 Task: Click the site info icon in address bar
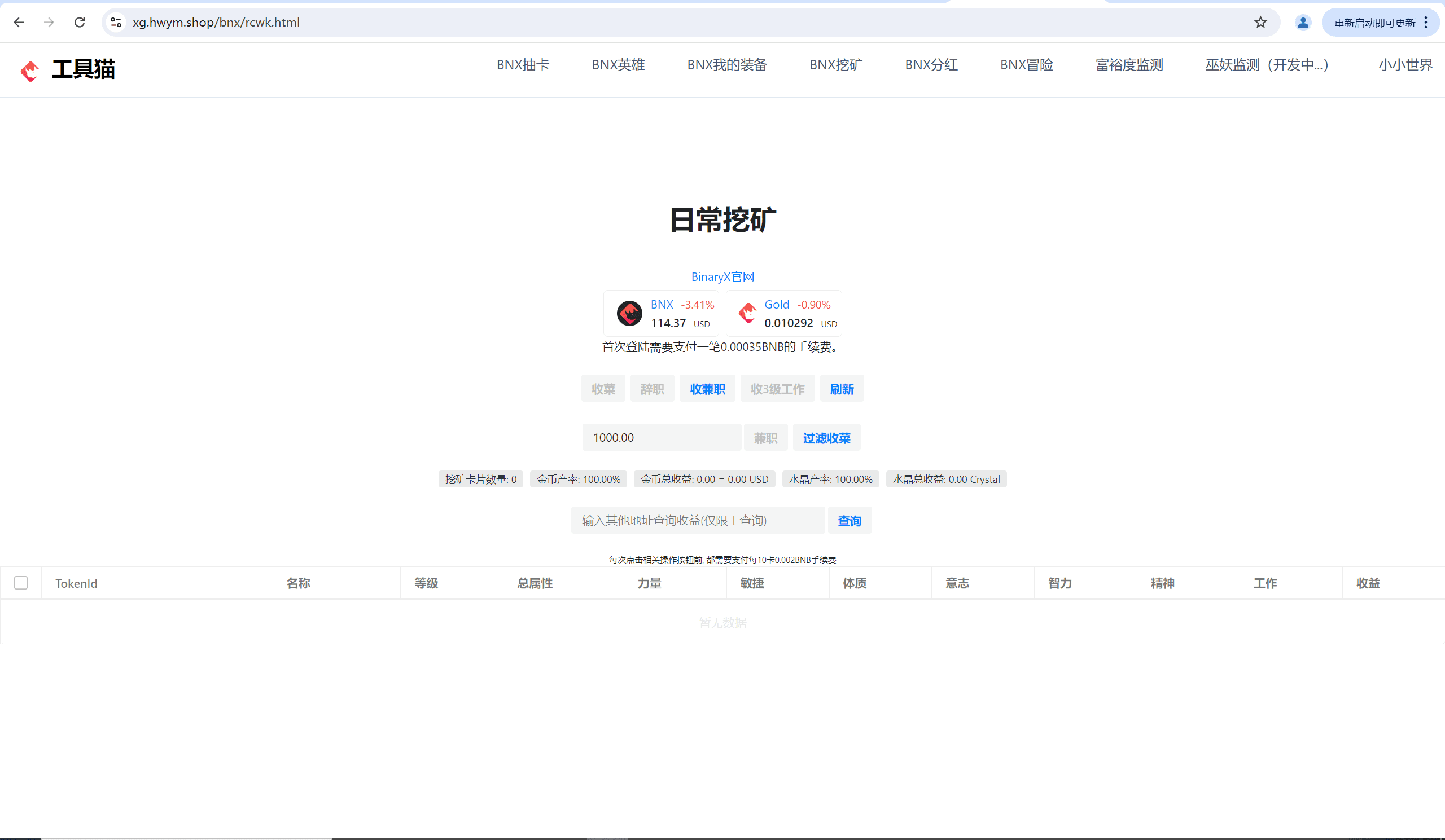(116, 23)
